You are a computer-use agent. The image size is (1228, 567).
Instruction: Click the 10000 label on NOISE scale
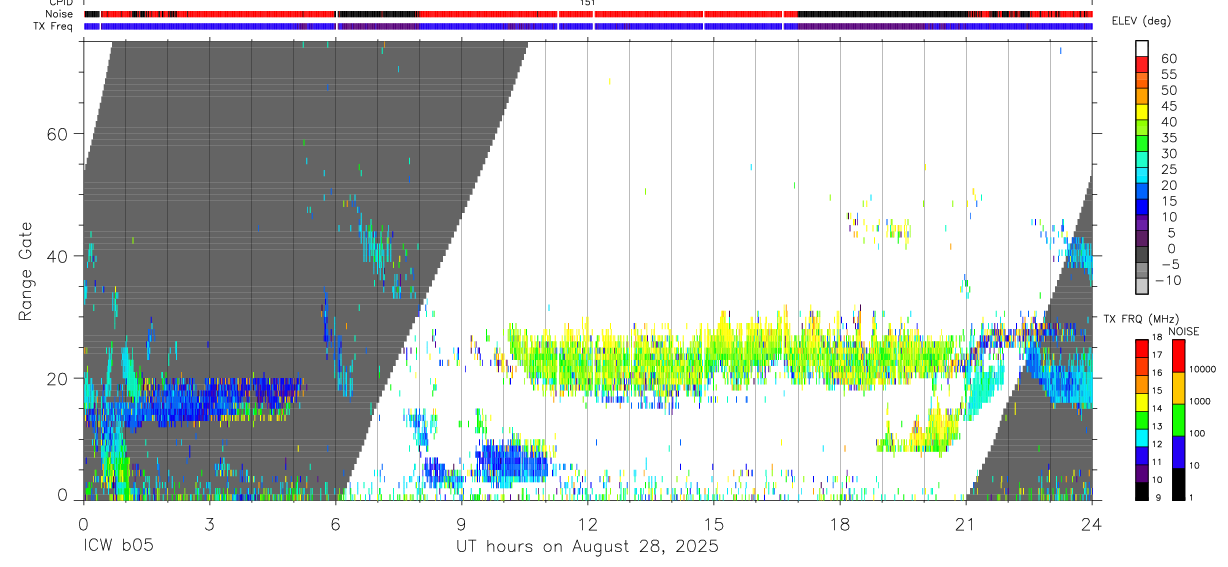[x=1203, y=370]
